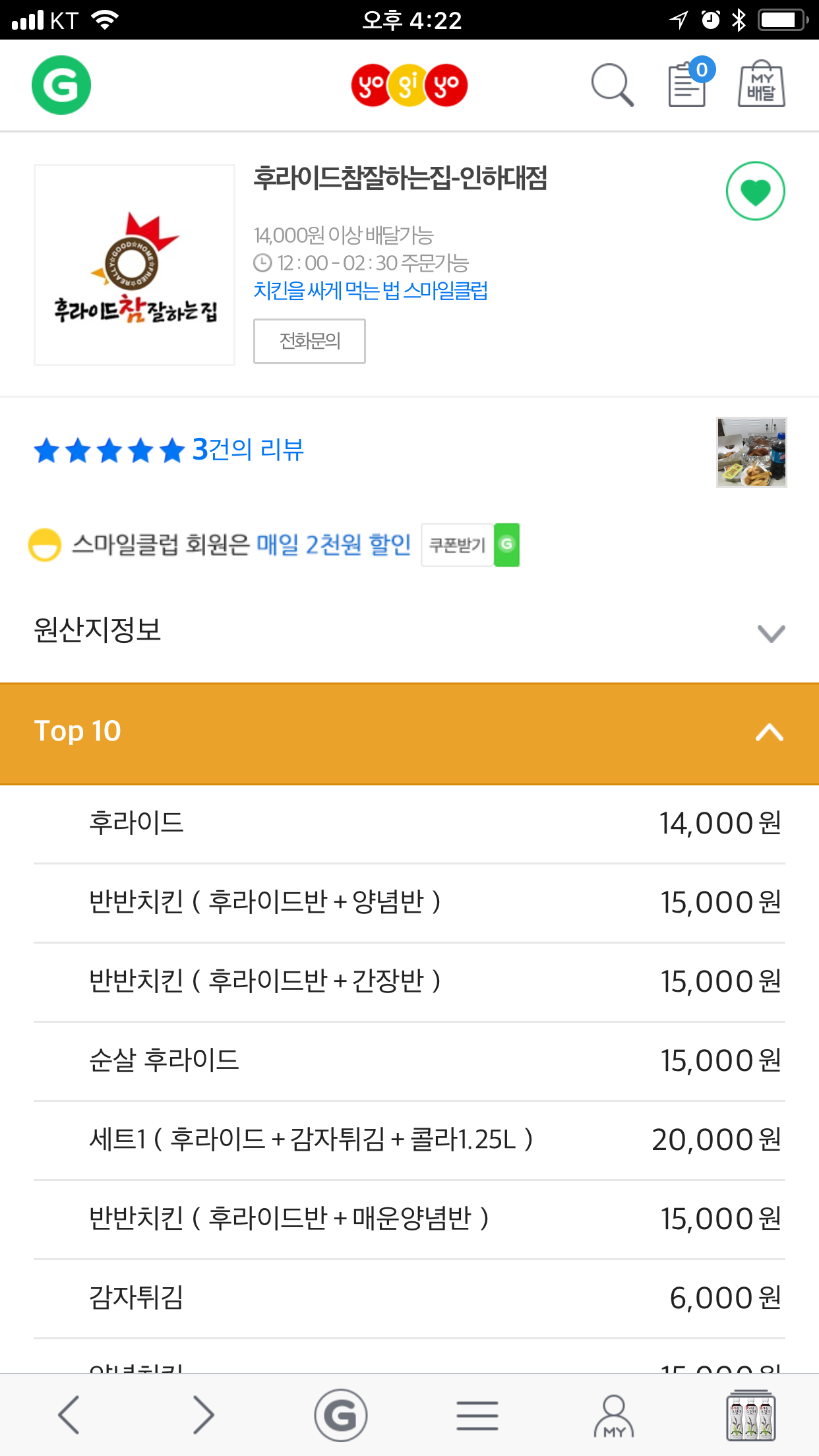Open the search magnifier icon
This screenshot has height=1456, width=819.
click(612, 85)
